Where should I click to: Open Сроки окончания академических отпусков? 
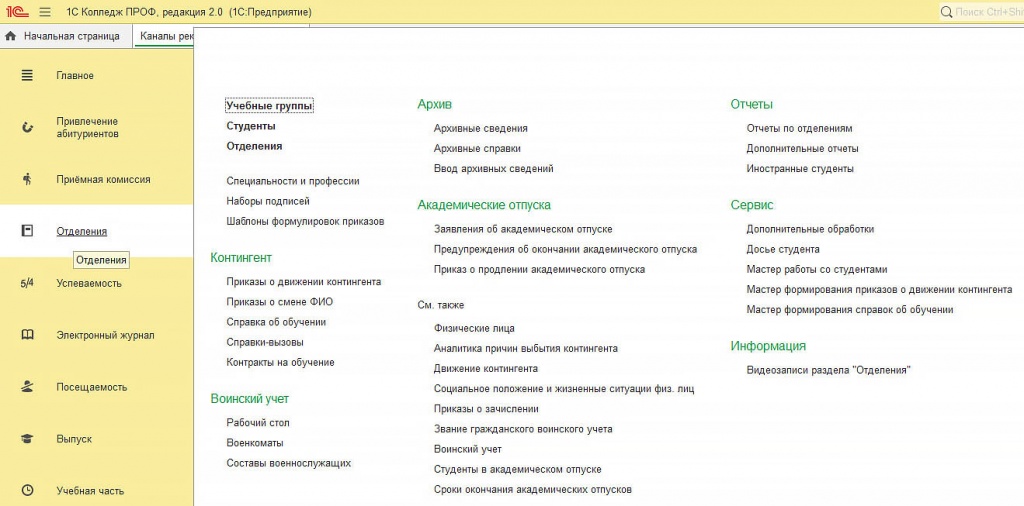point(532,490)
